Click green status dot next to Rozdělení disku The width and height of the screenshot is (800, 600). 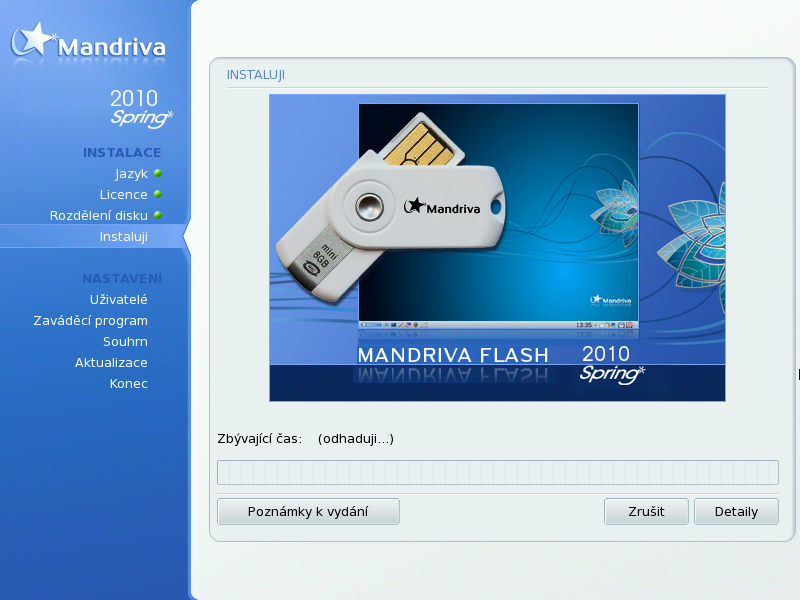coord(158,215)
